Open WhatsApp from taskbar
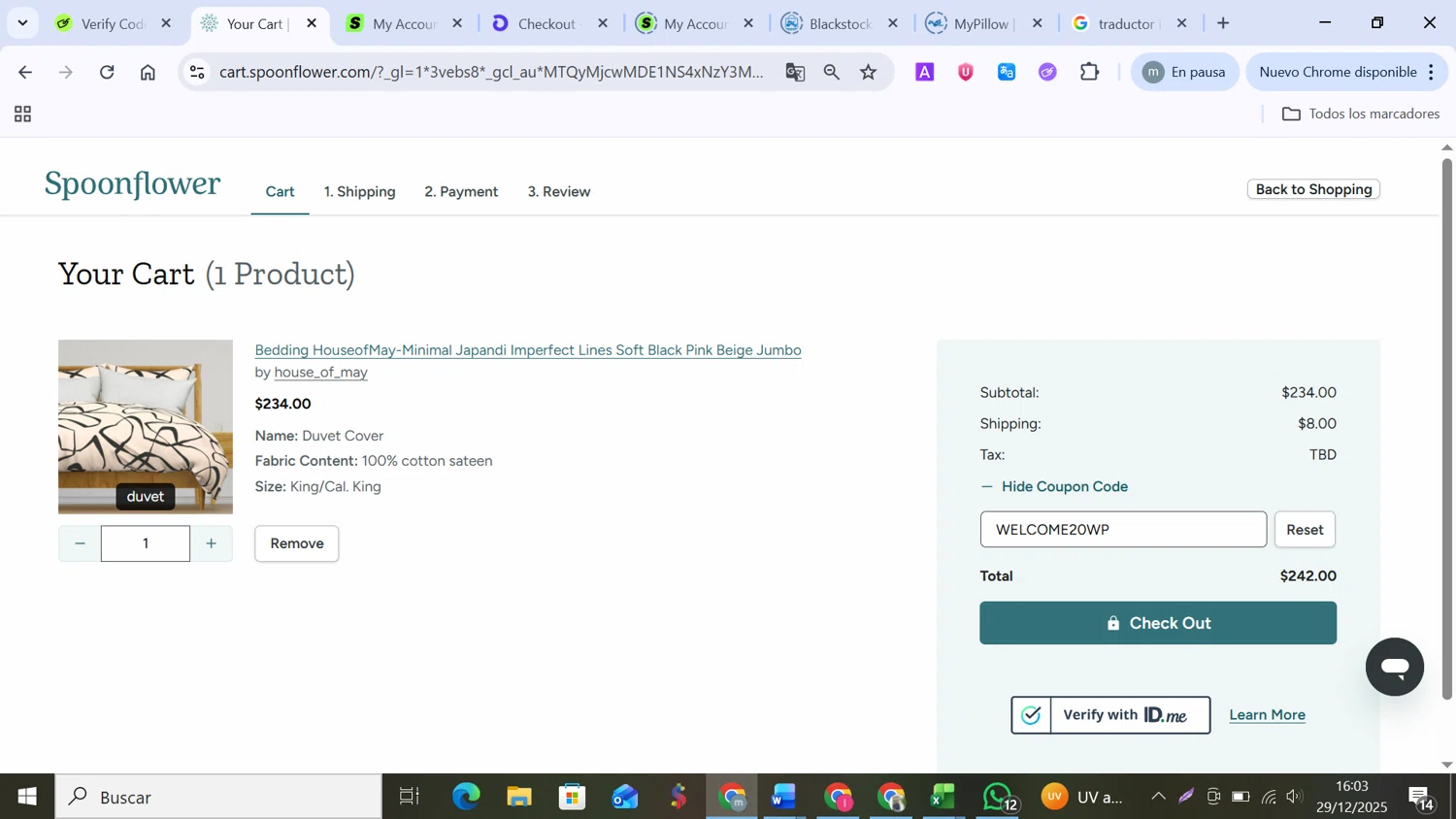This screenshot has width=1456, height=819. point(998,797)
